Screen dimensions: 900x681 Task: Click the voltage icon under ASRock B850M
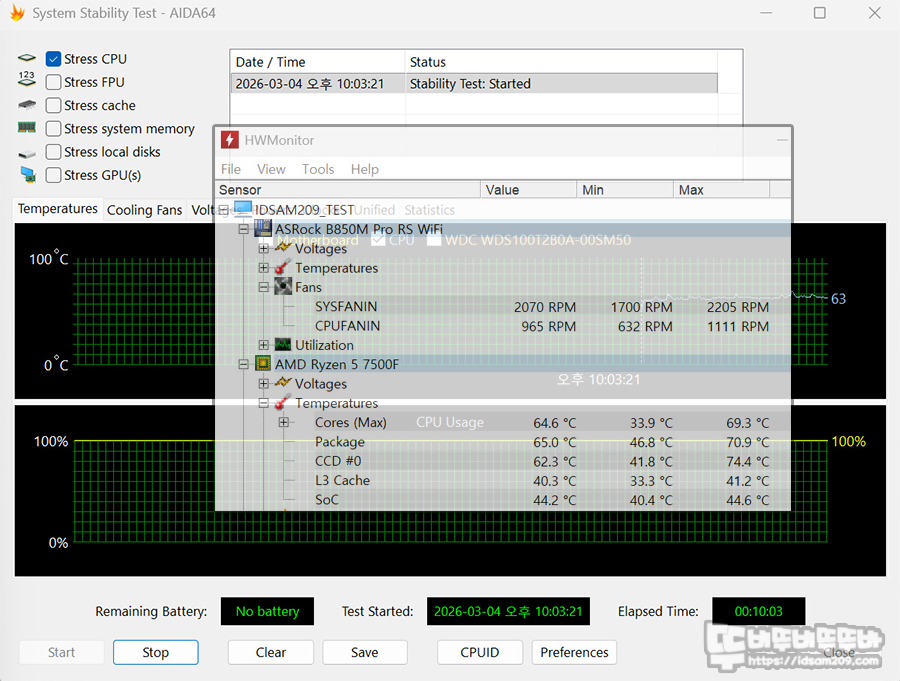[283, 247]
